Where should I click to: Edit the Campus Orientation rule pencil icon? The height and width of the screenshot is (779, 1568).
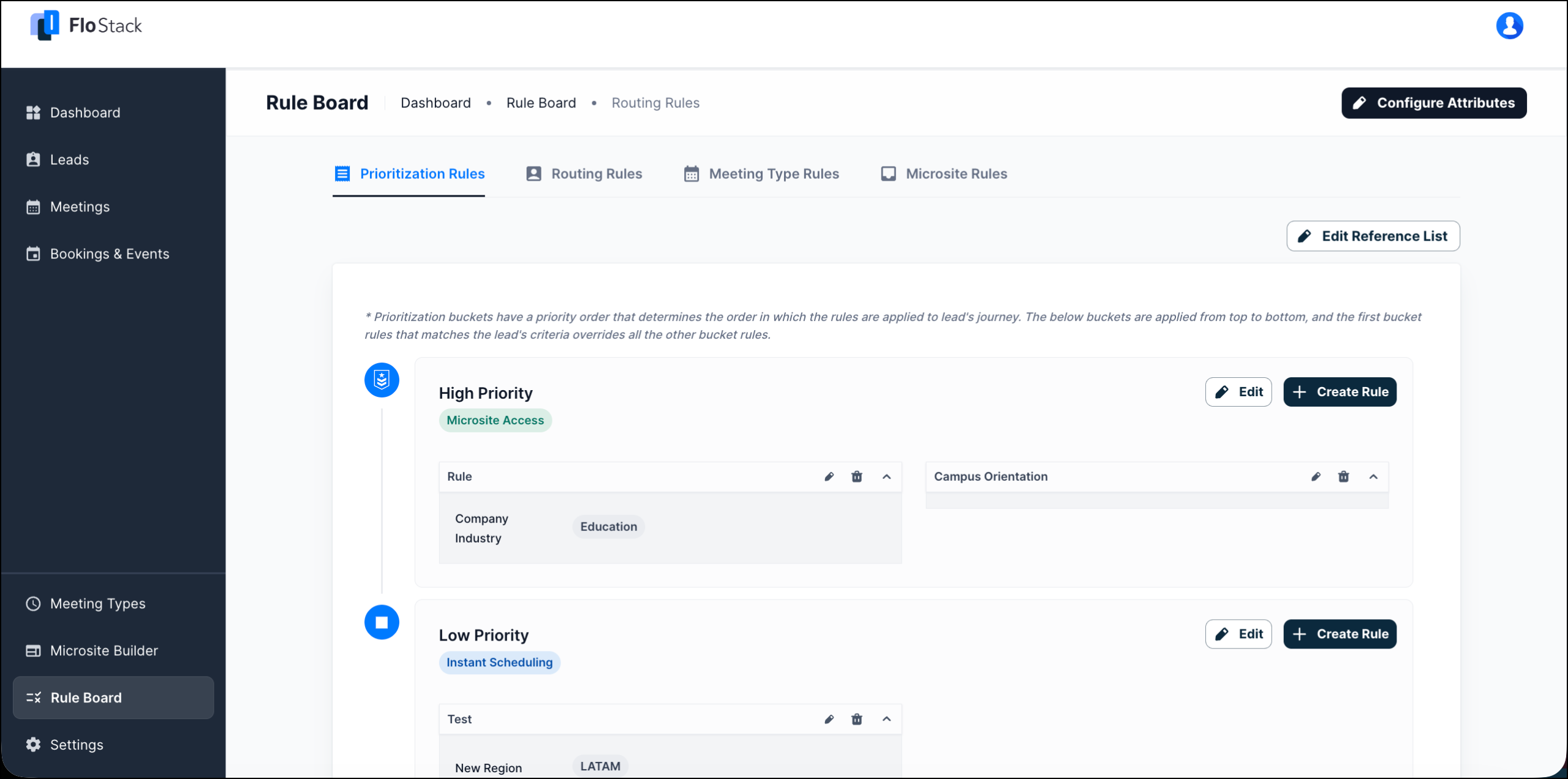1316,476
